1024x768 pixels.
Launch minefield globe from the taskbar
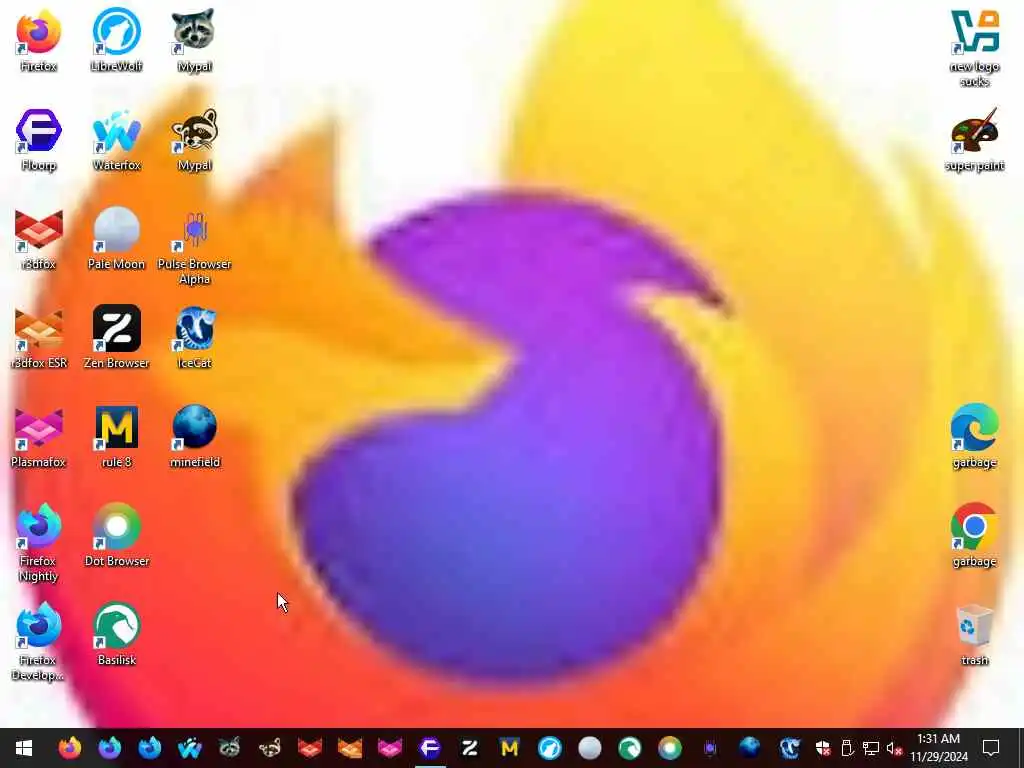pyautogui.click(x=750, y=748)
